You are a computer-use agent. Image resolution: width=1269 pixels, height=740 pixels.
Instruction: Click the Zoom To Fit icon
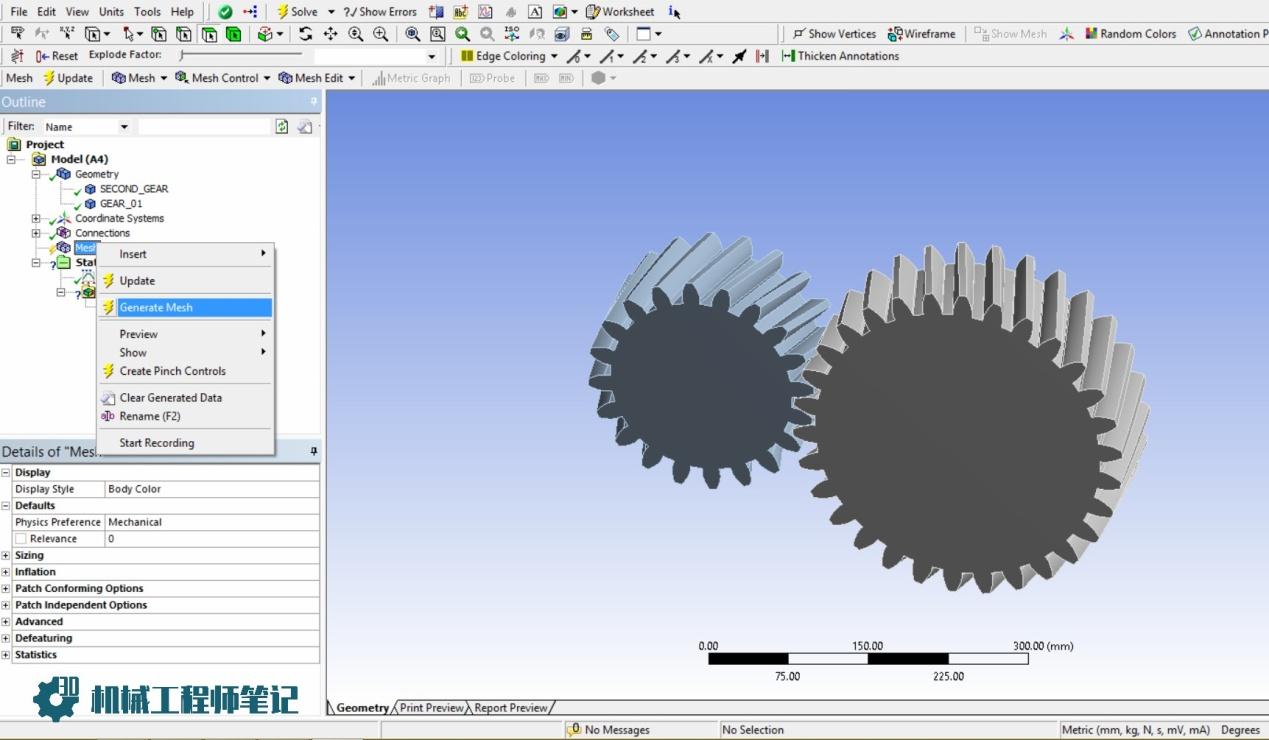pos(413,34)
